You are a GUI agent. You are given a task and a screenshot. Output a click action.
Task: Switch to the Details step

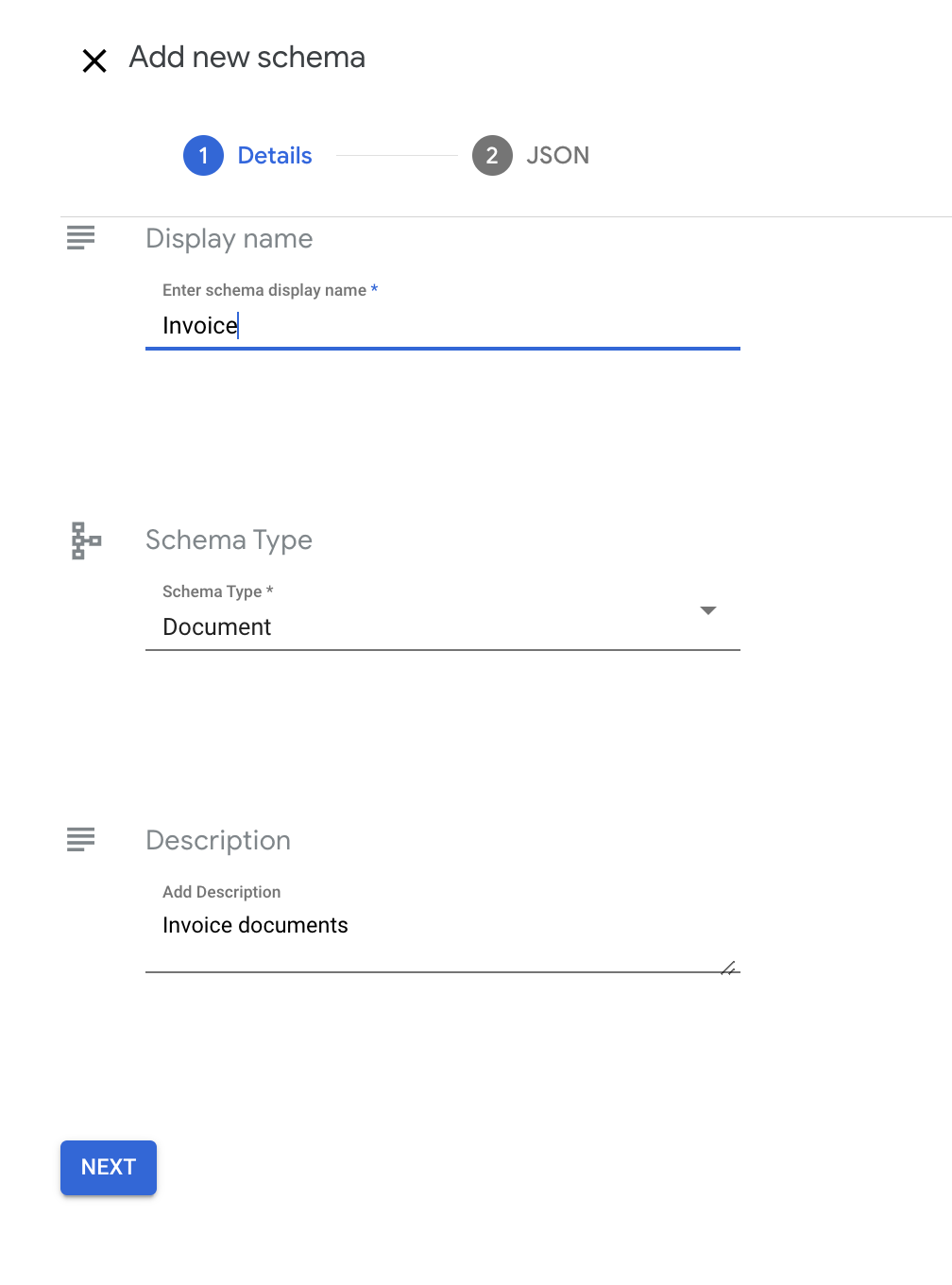click(x=275, y=156)
